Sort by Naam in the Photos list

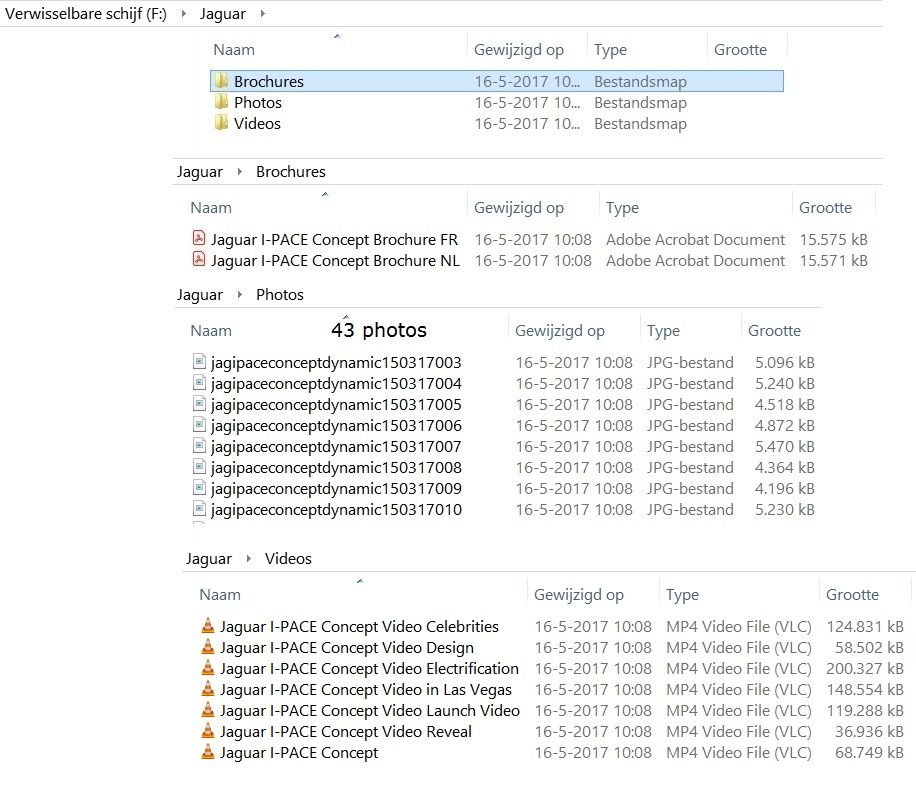pos(211,331)
